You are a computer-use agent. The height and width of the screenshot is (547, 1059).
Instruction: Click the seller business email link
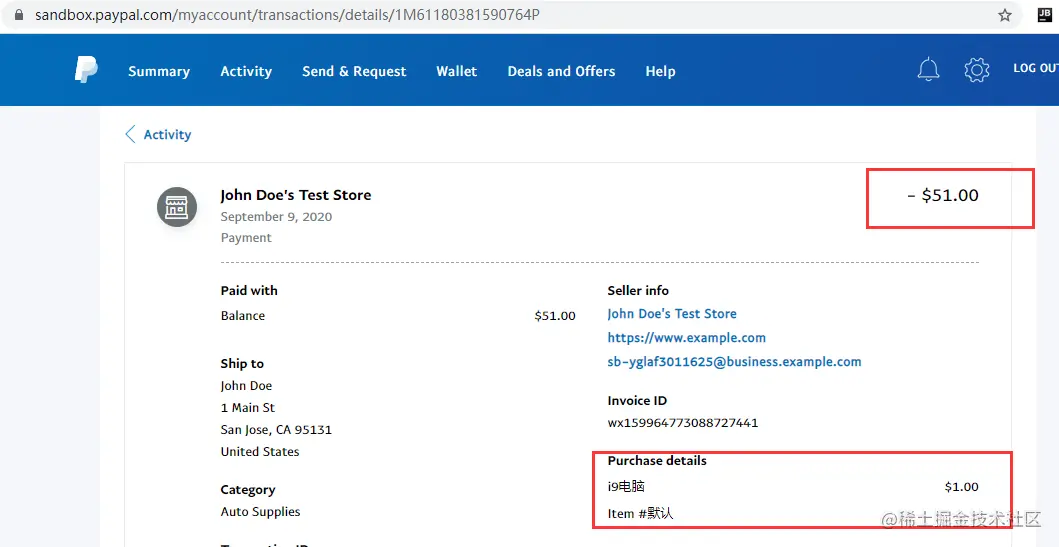pyautogui.click(x=734, y=362)
